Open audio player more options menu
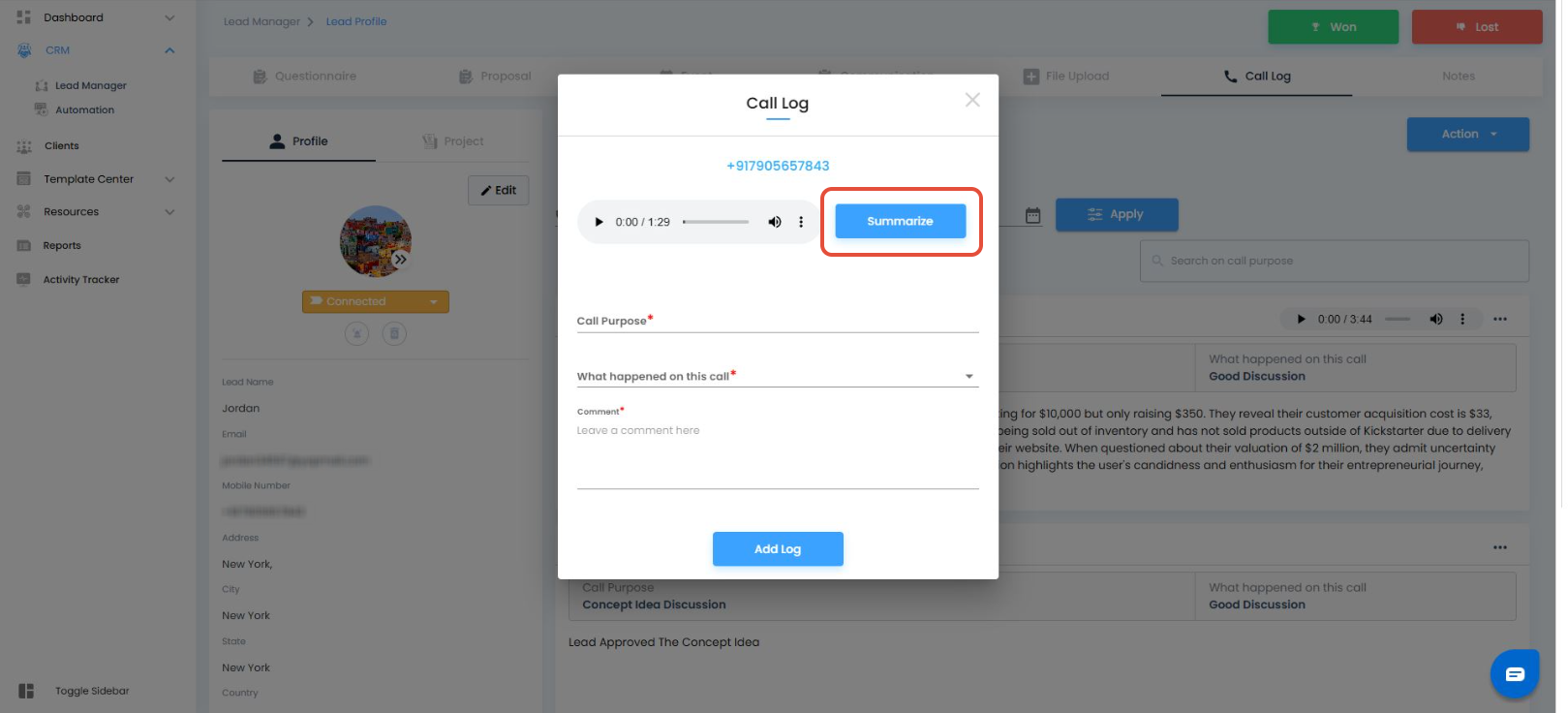1568x713 pixels. pos(801,222)
